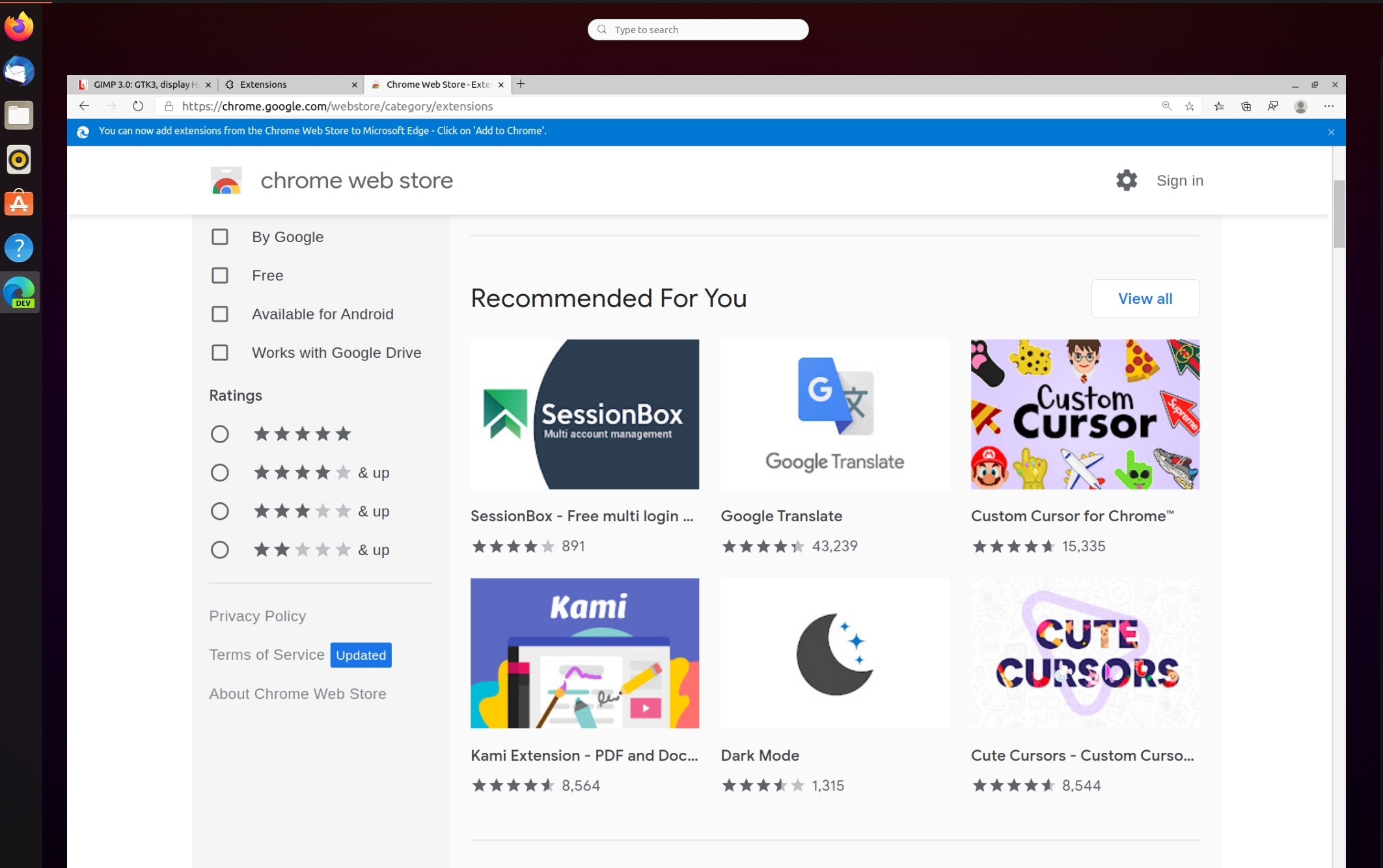
Task: Reload the current page
Action: coord(137,106)
